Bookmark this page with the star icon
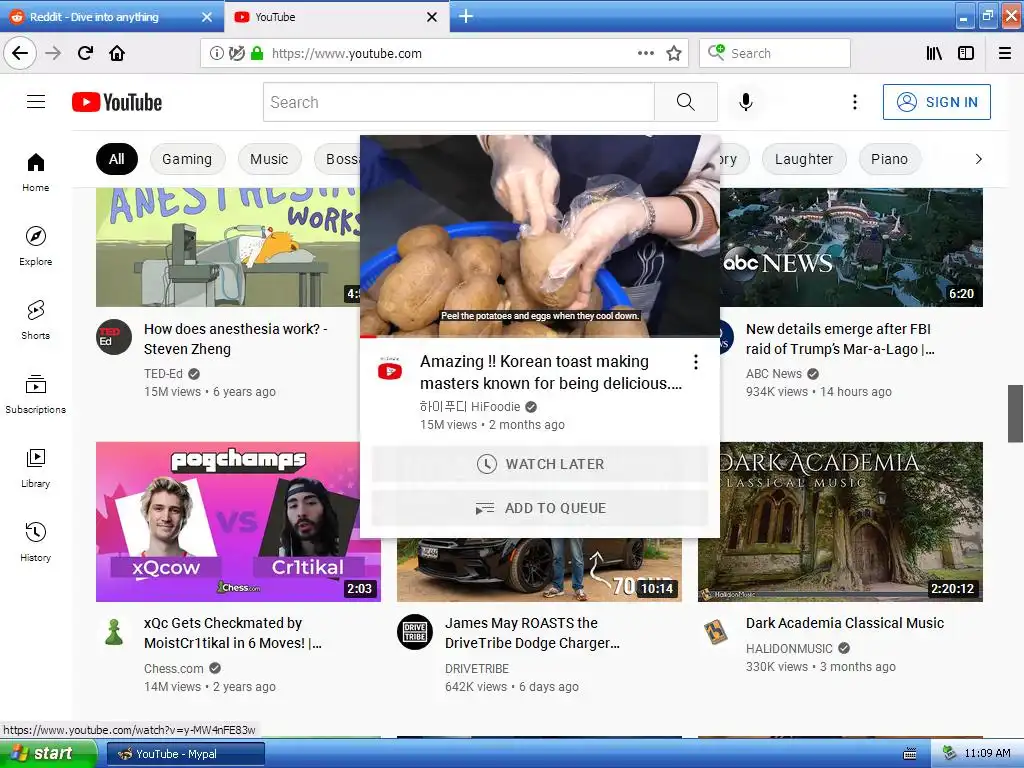Screen dimensions: 1024x768 coord(674,53)
